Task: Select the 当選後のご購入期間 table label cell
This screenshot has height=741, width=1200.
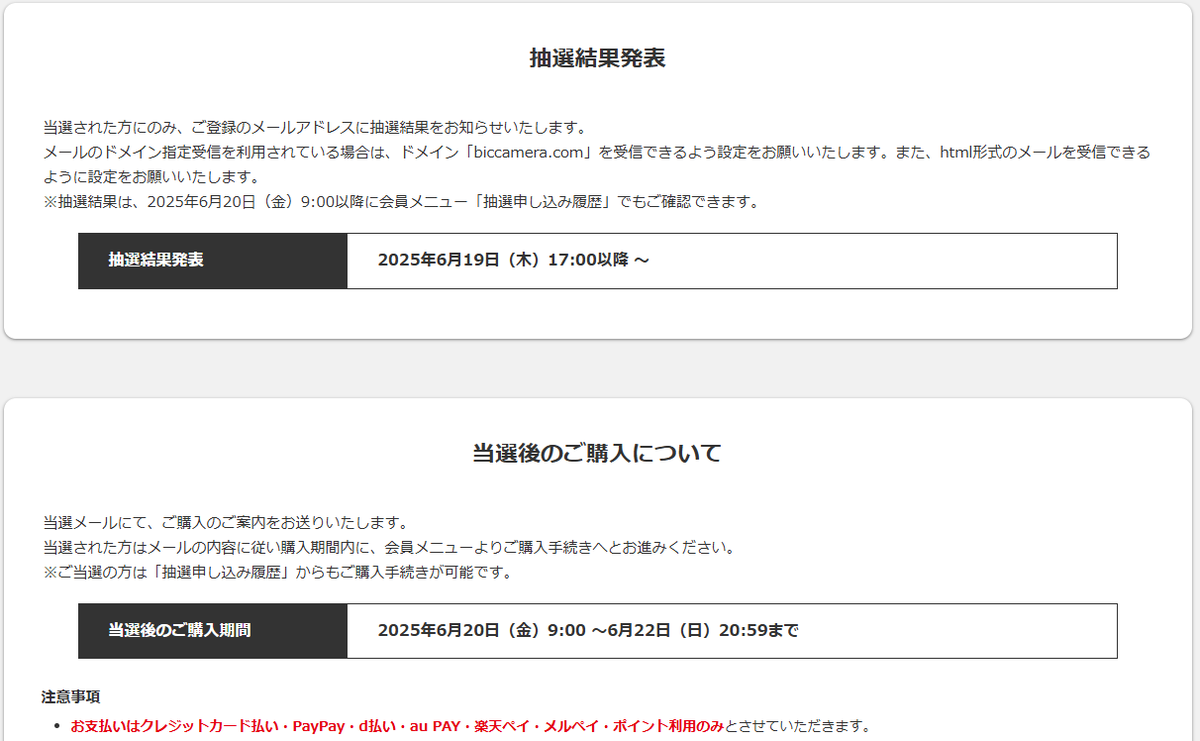Action: 213,631
